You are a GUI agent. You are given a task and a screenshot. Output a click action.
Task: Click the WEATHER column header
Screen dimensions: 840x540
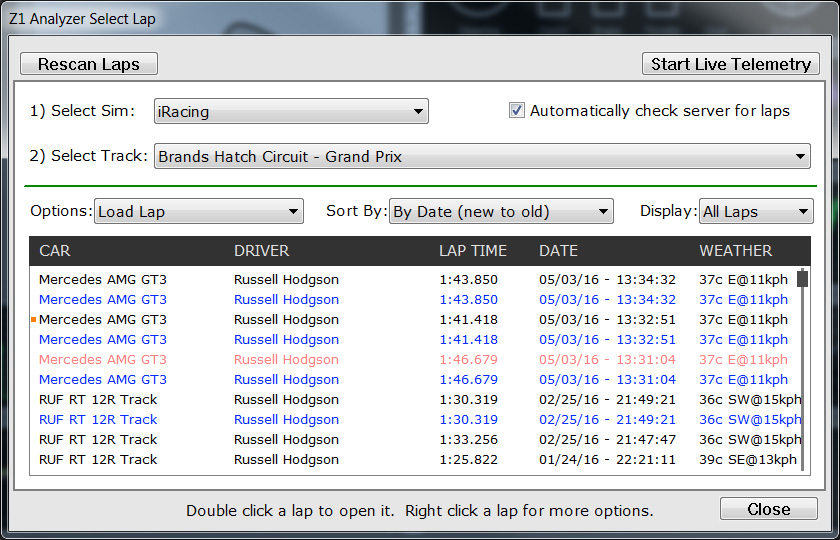tap(736, 251)
